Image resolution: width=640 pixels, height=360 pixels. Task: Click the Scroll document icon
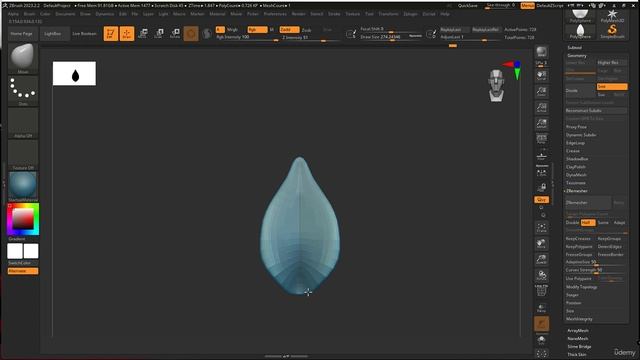542,75
